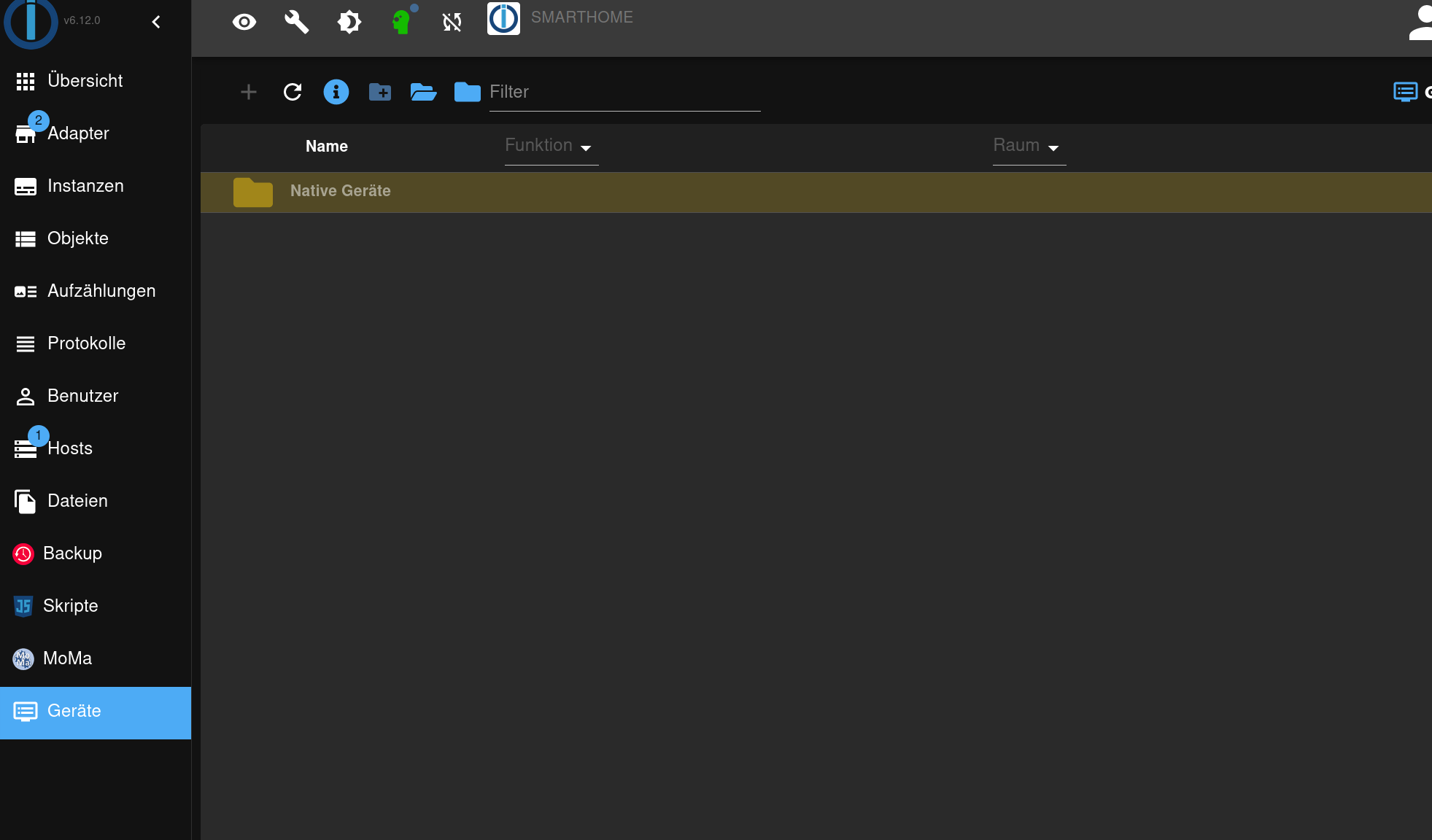Go to the Skripte page

pos(70,606)
